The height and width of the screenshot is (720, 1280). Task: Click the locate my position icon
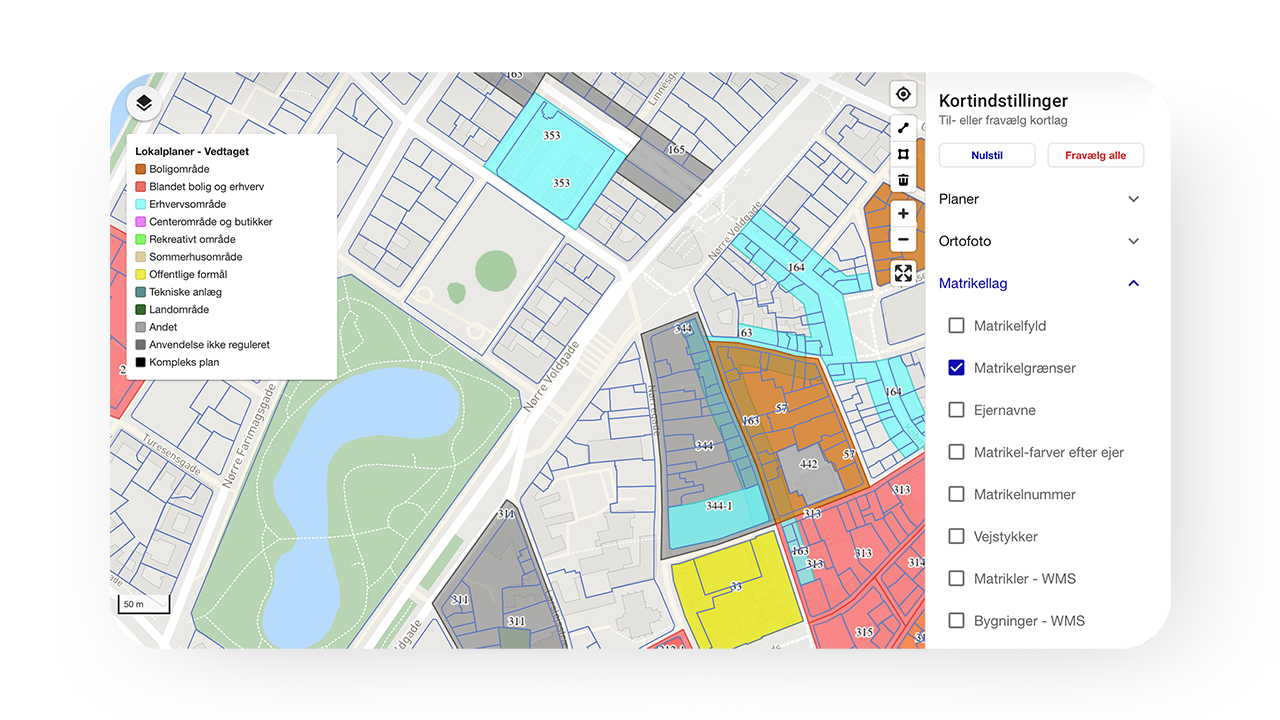(903, 94)
